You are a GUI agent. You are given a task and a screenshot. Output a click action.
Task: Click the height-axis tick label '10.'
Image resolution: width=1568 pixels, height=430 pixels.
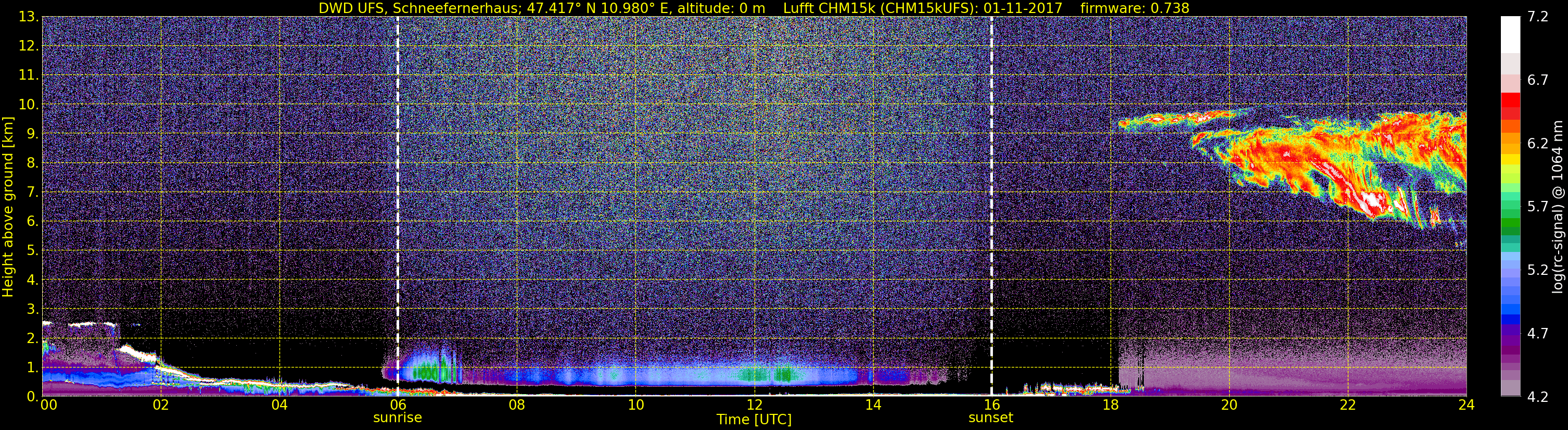[29, 105]
